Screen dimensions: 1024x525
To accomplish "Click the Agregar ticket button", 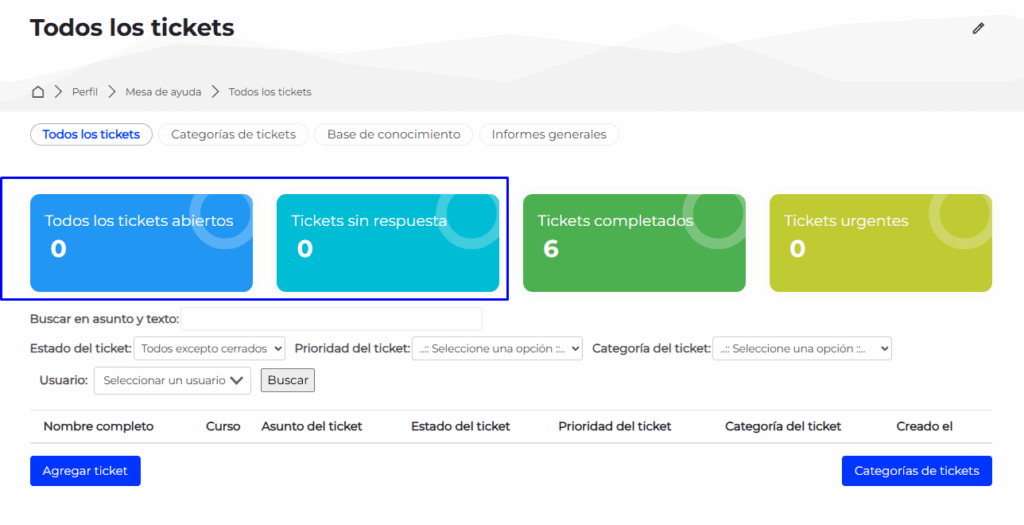I will (x=85, y=471).
